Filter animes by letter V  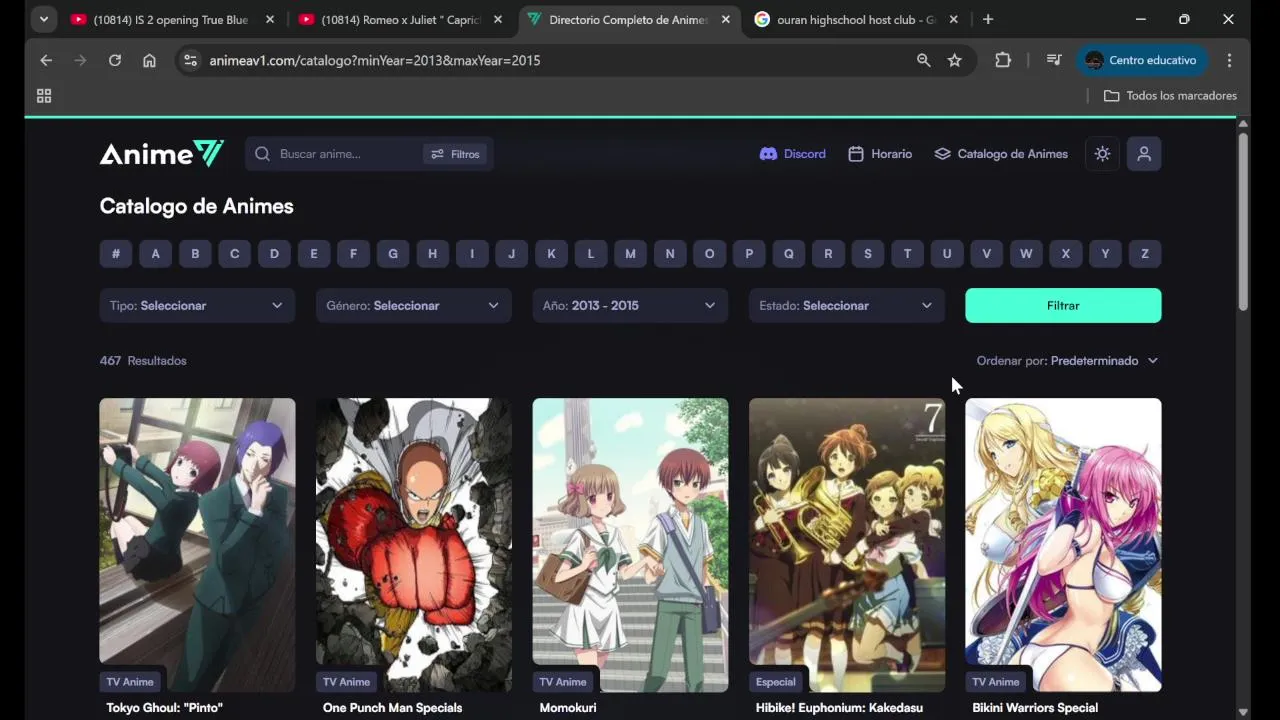point(987,254)
